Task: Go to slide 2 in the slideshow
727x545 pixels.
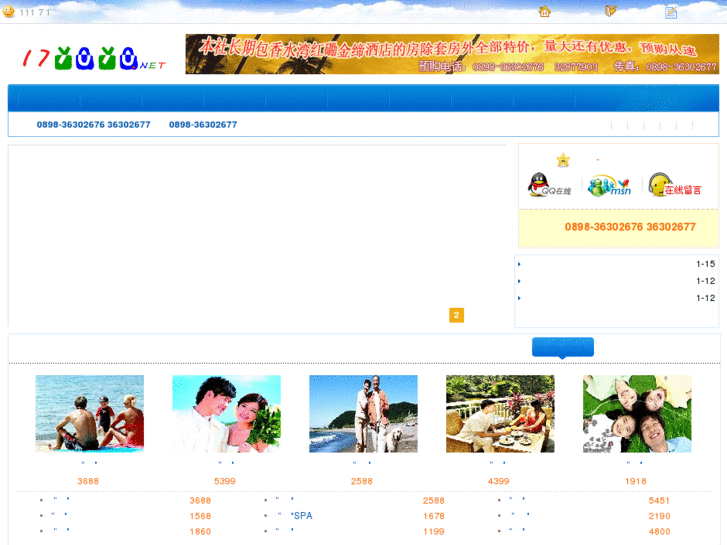Action: (456, 315)
